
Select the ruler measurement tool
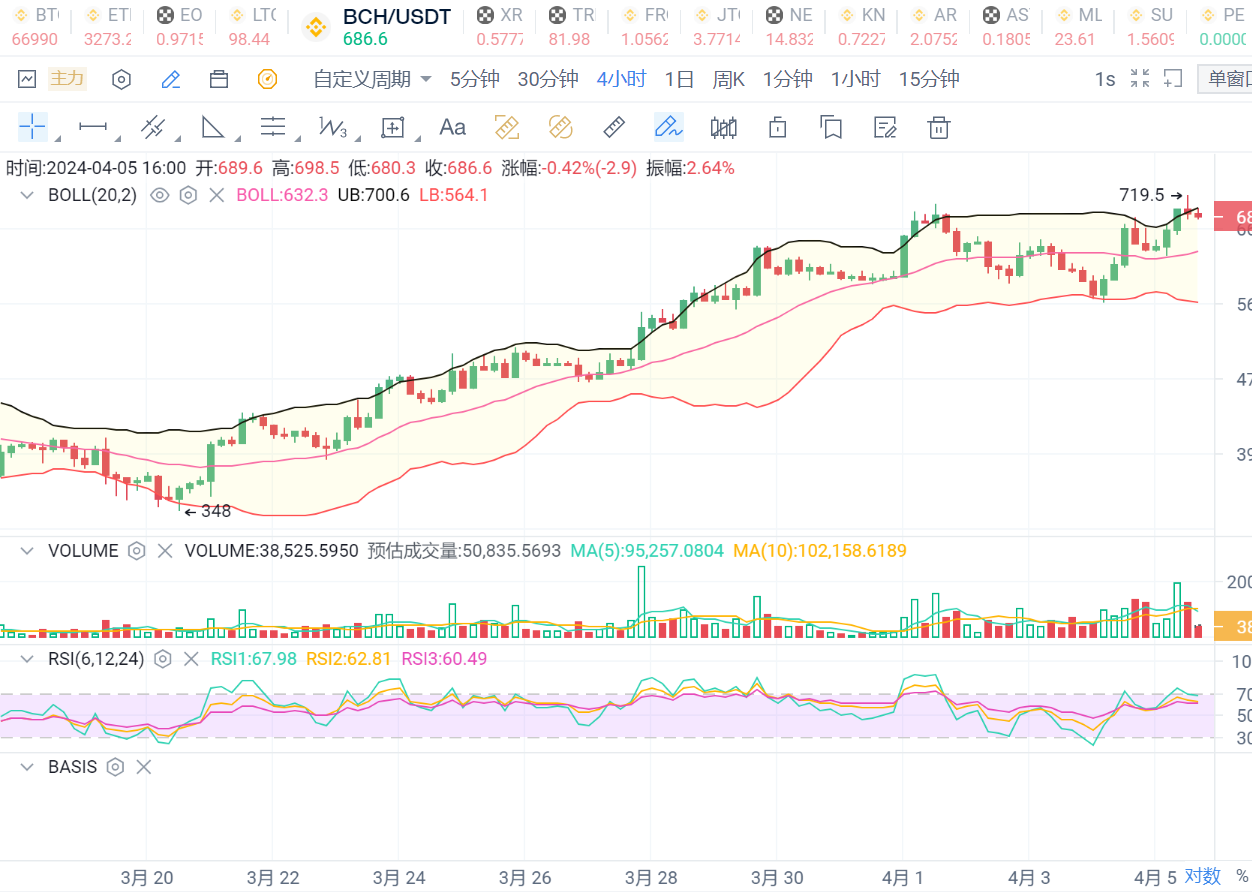[x=614, y=127]
